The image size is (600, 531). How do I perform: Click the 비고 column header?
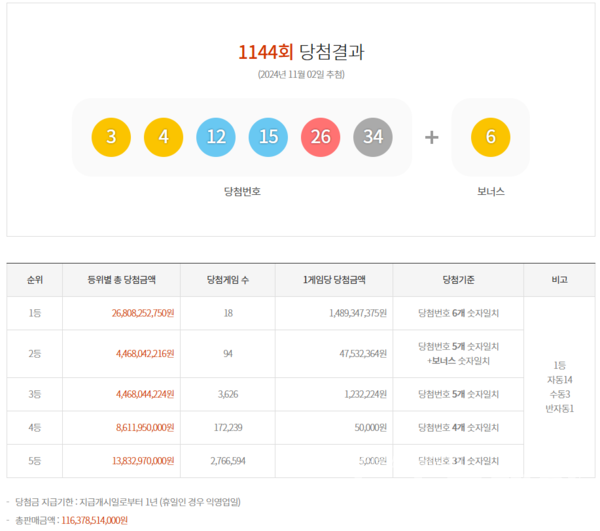[559, 280]
